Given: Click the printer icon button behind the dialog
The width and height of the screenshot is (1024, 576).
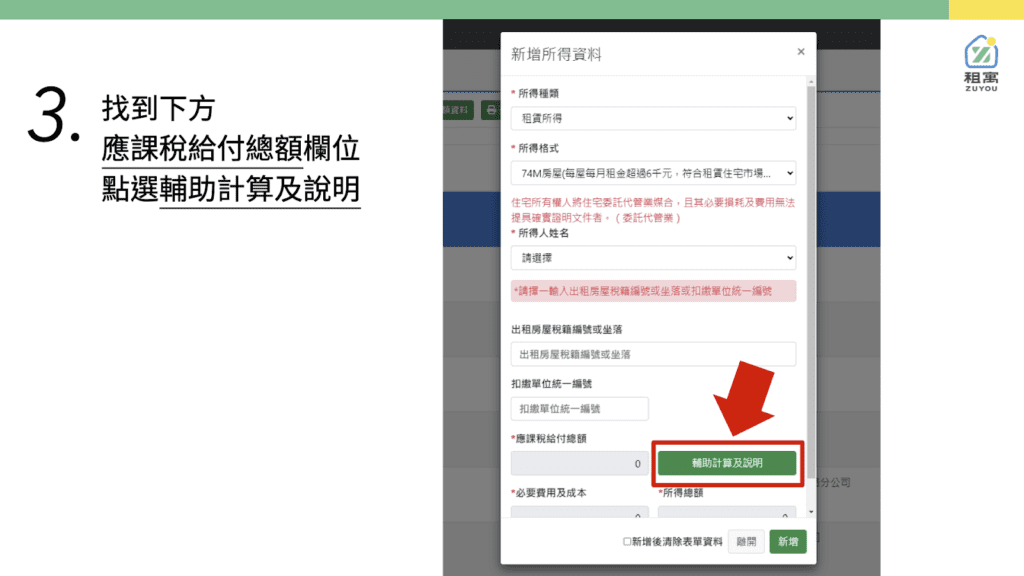Looking at the screenshot, I should coord(491,110).
